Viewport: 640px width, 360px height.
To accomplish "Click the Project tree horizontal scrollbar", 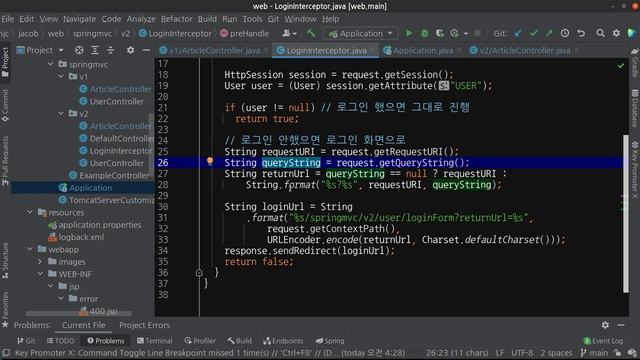I will pos(78,313).
